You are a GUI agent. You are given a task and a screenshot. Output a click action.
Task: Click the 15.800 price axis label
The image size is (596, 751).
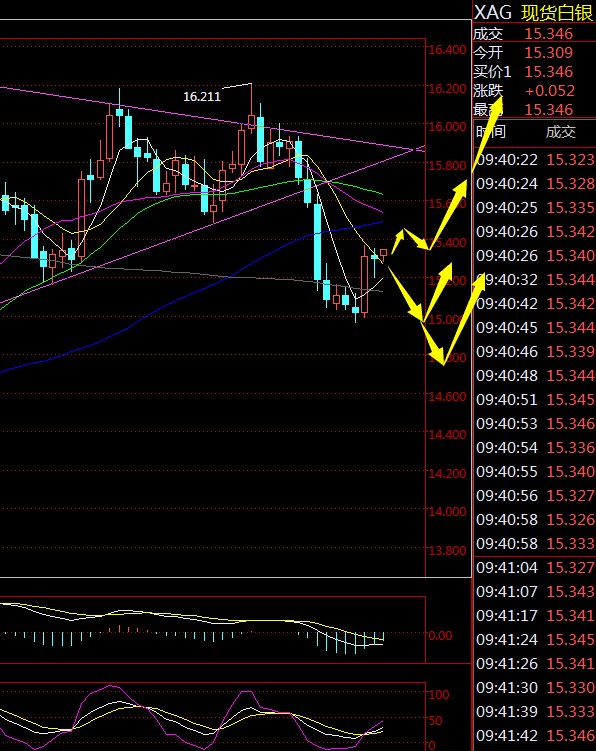447,166
